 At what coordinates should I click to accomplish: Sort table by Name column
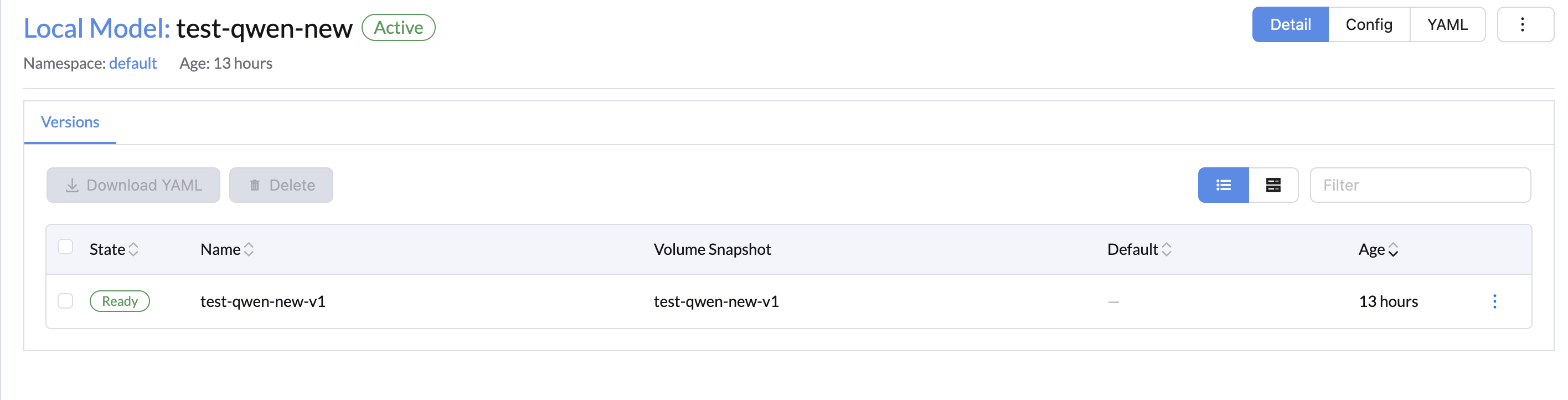227,250
